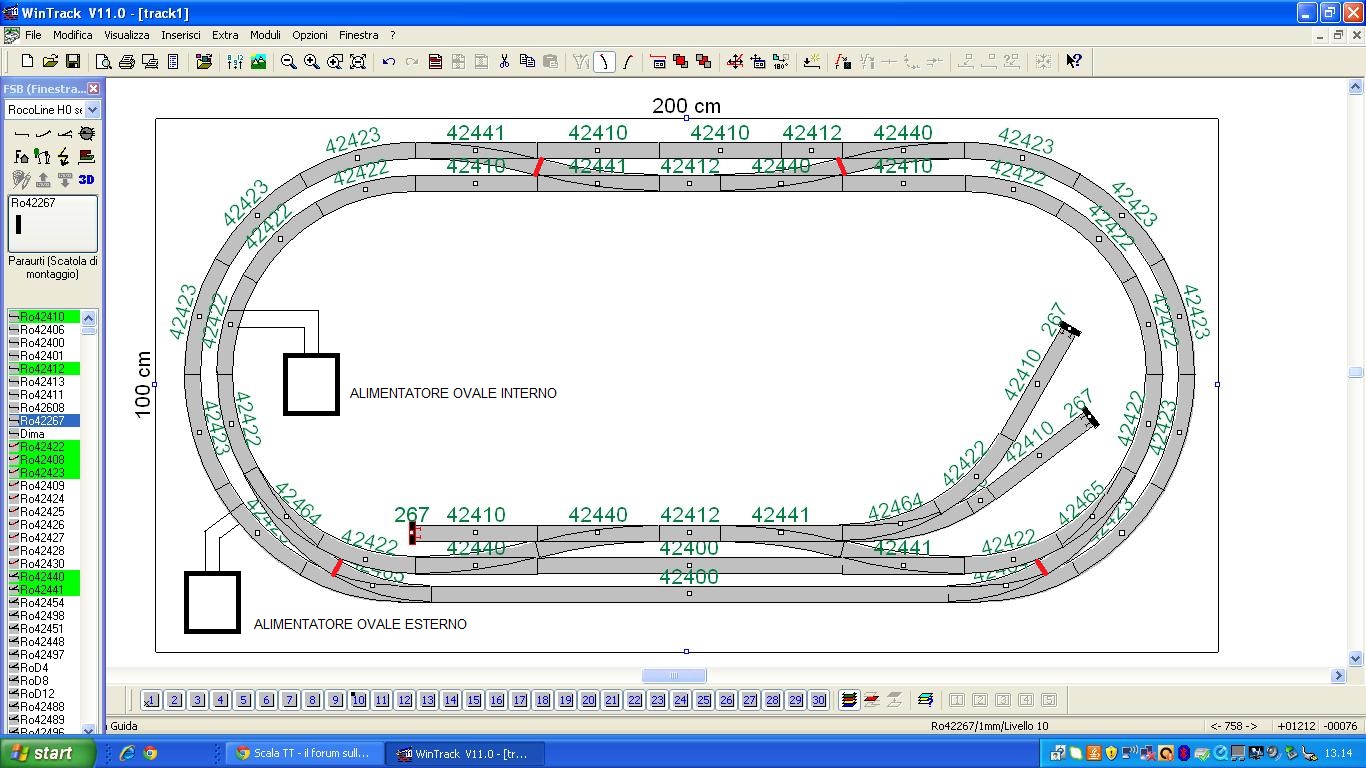1366x768 pixels.
Task: Select the electrical symbols lightning icon
Action: pyautogui.click(x=65, y=157)
